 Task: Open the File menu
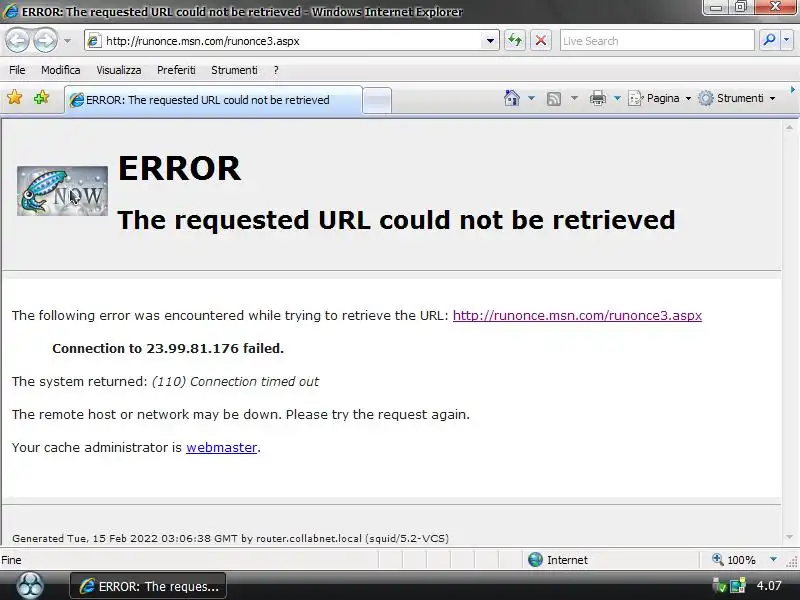[17, 70]
